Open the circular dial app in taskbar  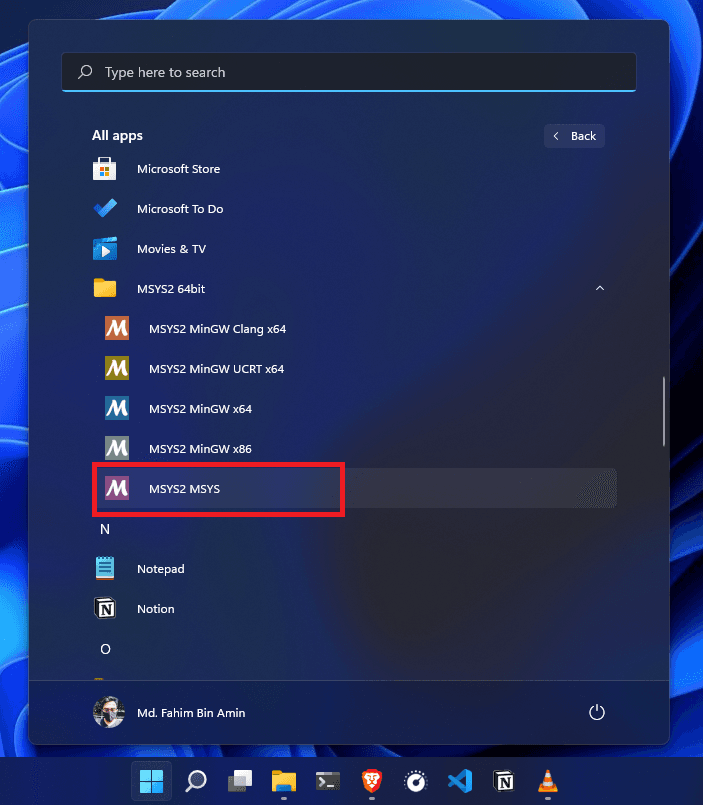(x=416, y=782)
